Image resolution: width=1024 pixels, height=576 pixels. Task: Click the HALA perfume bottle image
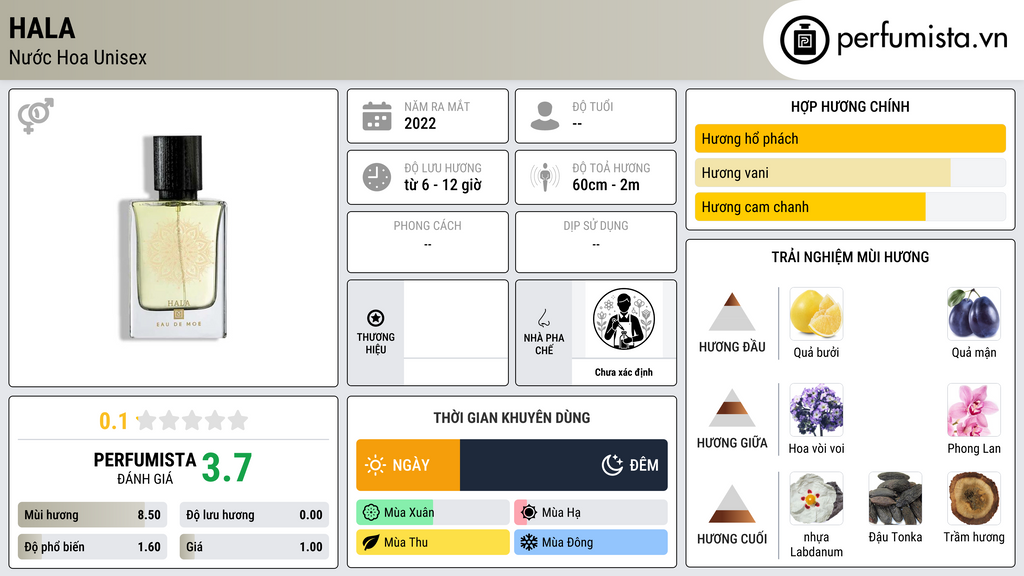click(x=174, y=237)
